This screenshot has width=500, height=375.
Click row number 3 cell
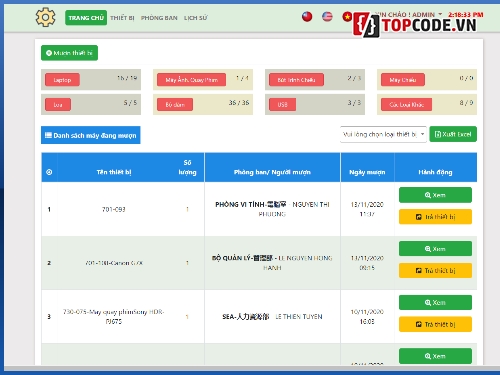pyautogui.click(x=49, y=316)
